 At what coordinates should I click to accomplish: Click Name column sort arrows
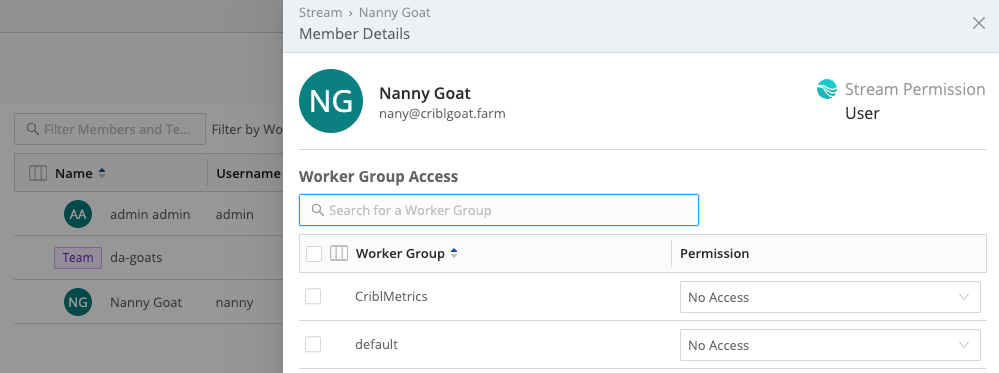tap(102, 173)
